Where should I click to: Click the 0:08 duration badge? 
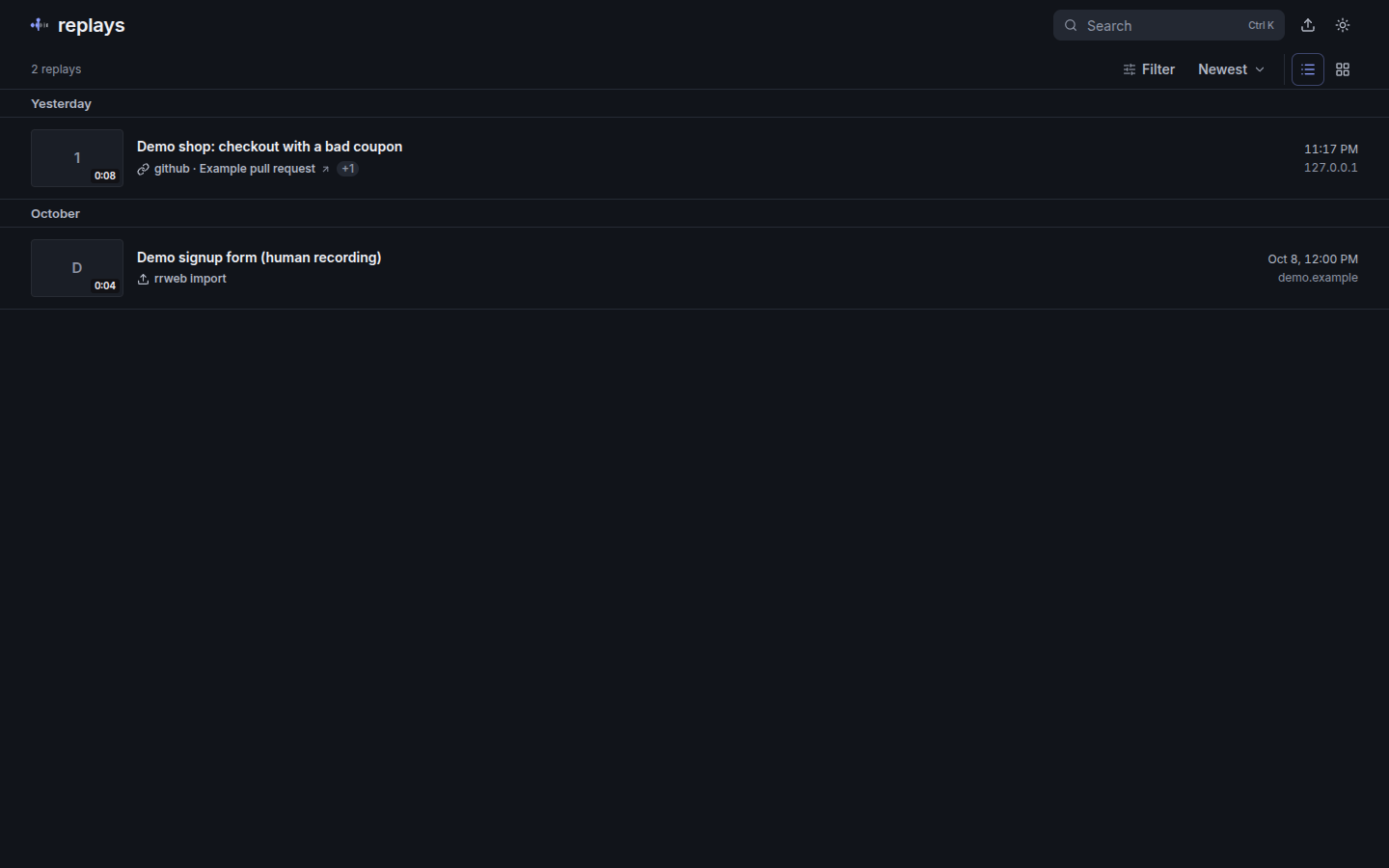click(x=105, y=176)
